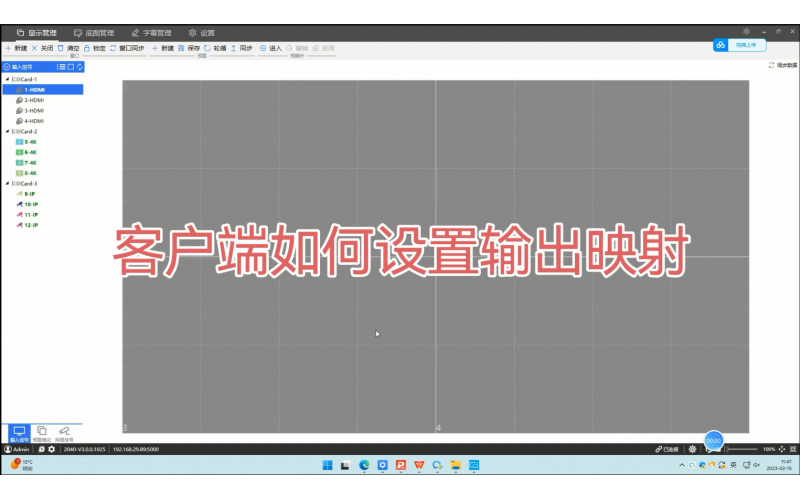
Task: Click the 同步 upload button
Action: [x=241, y=48]
